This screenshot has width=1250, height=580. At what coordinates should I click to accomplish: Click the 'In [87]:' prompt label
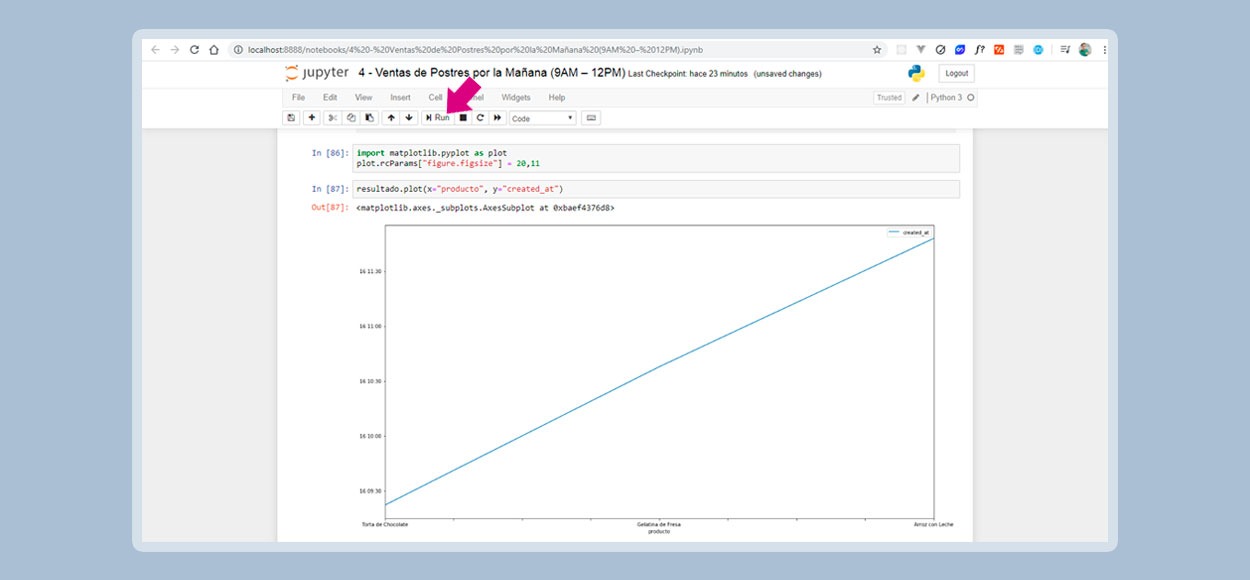pyautogui.click(x=330, y=189)
